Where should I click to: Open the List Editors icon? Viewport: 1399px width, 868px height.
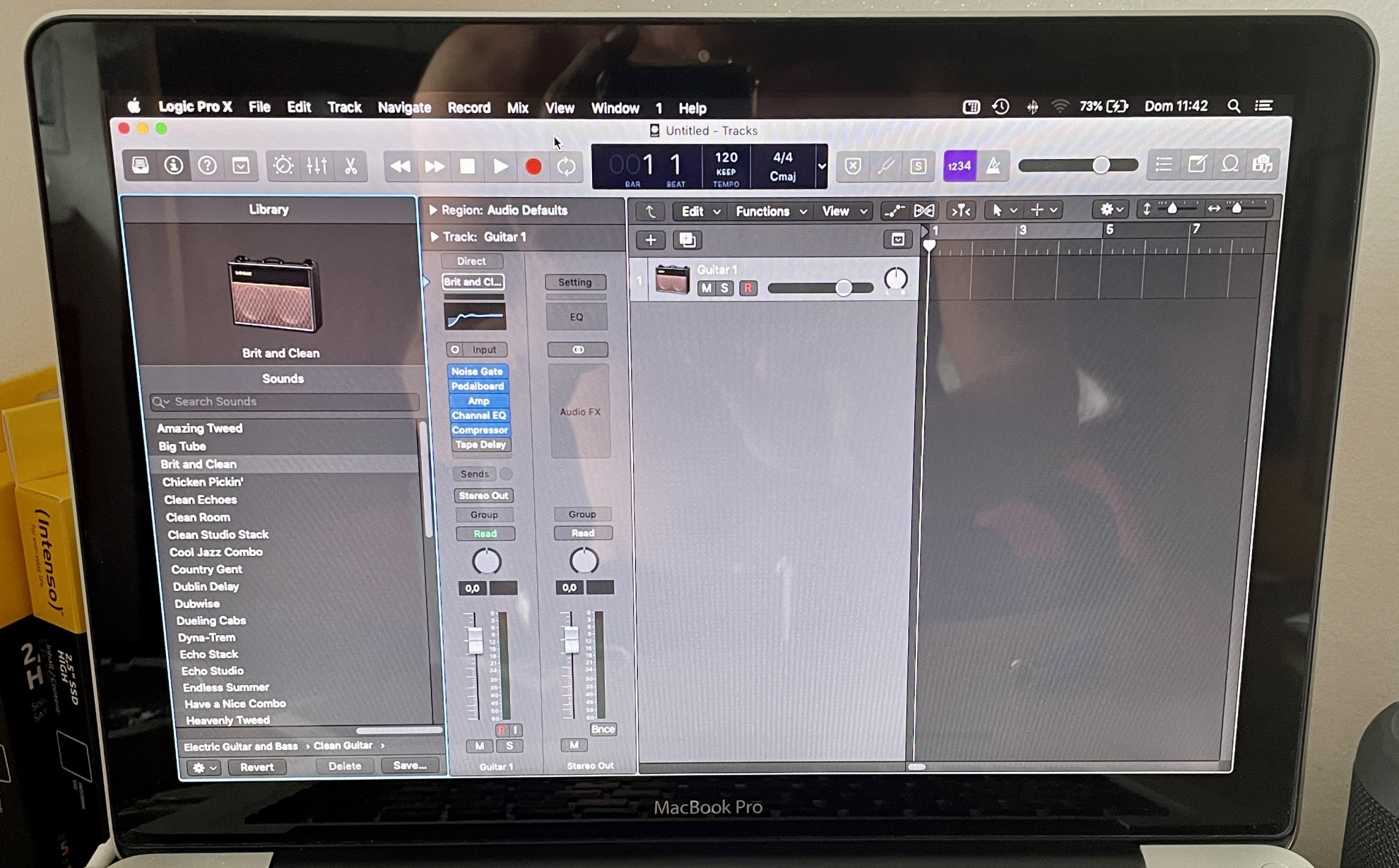[x=1164, y=165]
